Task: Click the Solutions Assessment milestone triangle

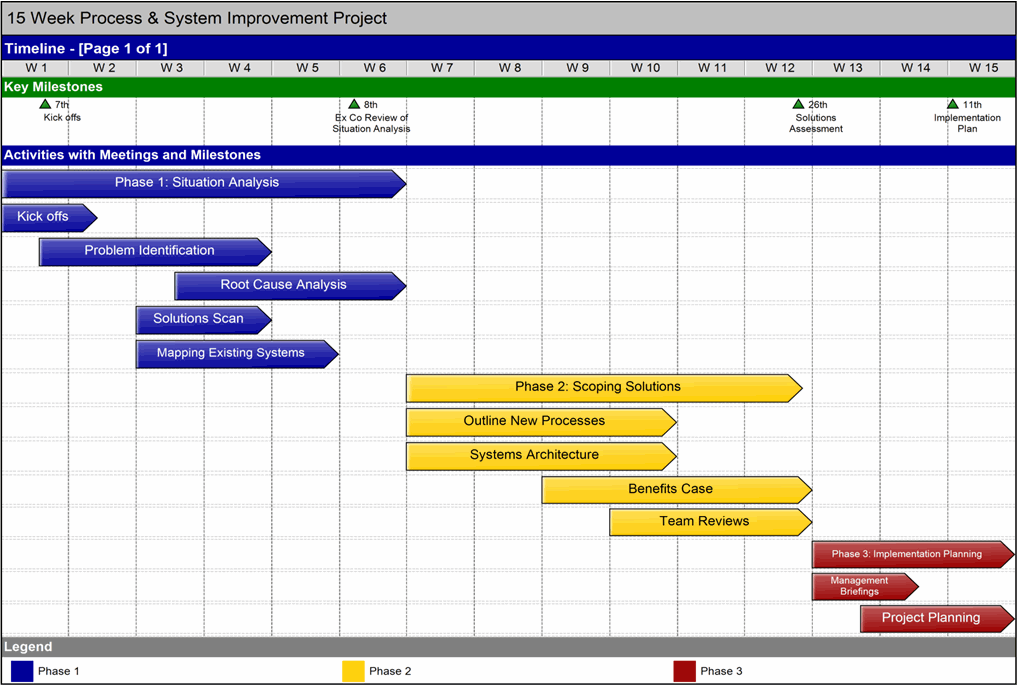Action: pos(799,104)
